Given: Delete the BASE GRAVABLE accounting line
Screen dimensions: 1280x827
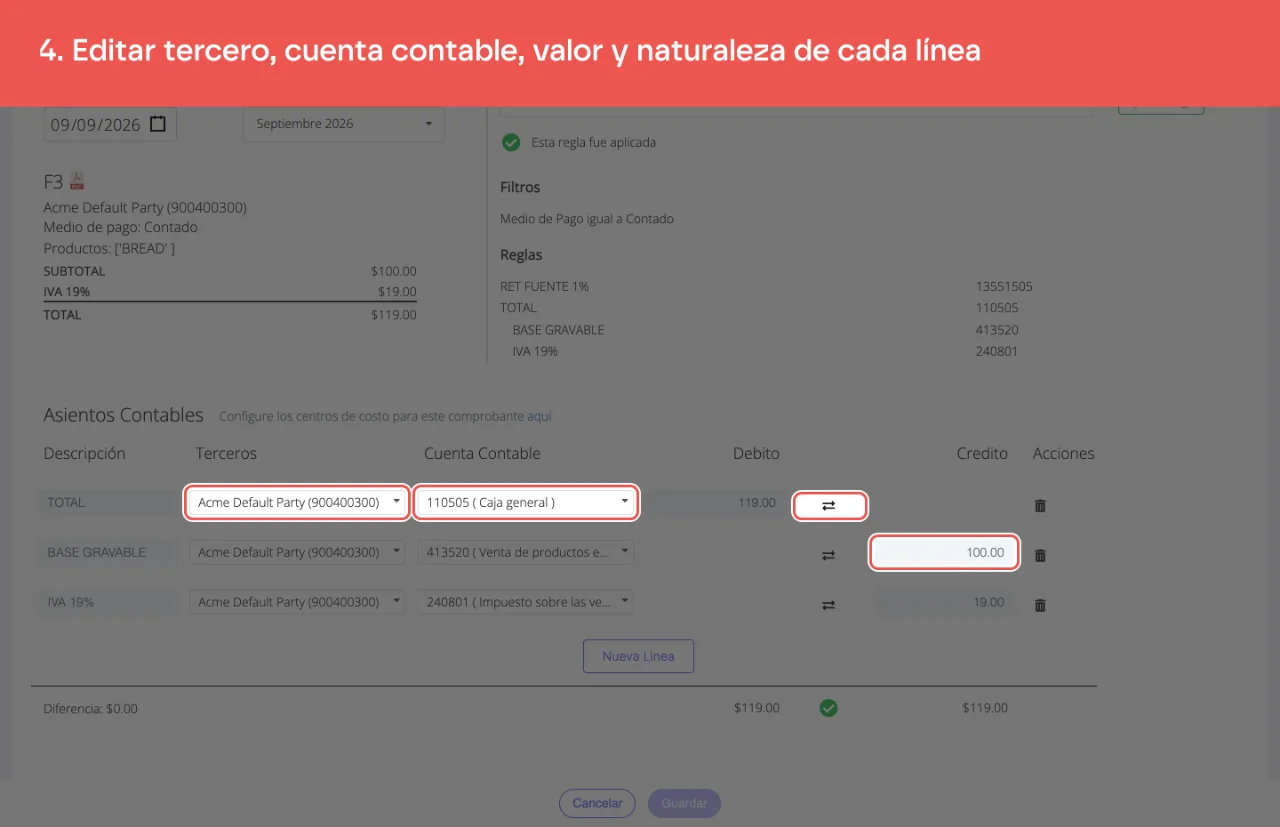Looking at the screenshot, I should [x=1040, y=555].
